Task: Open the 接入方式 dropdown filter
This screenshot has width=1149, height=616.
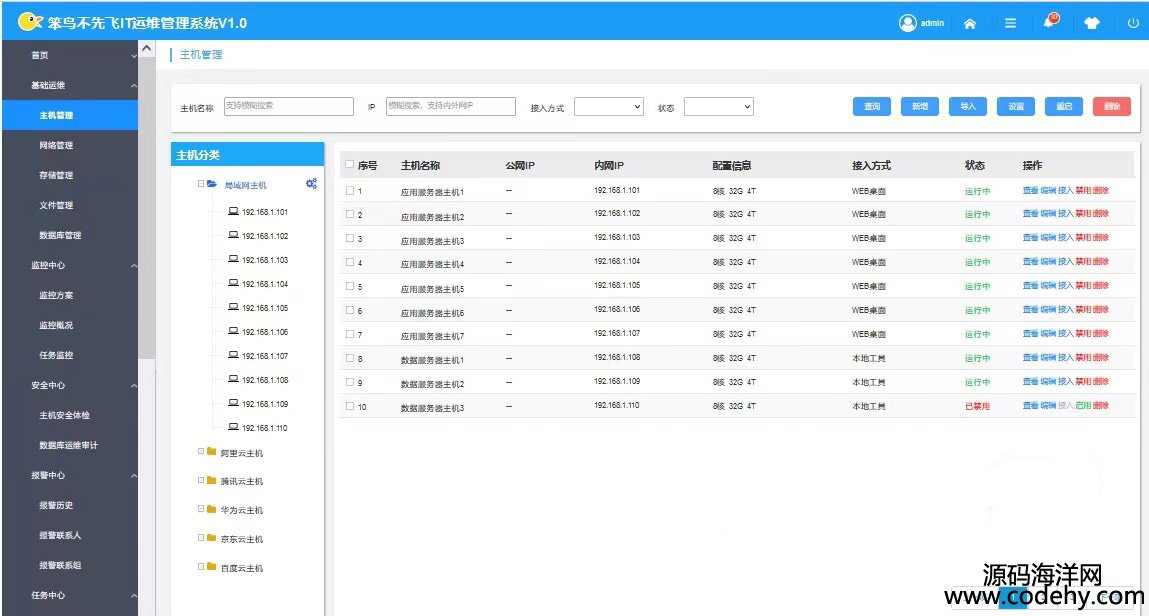Action: [608, 107]
